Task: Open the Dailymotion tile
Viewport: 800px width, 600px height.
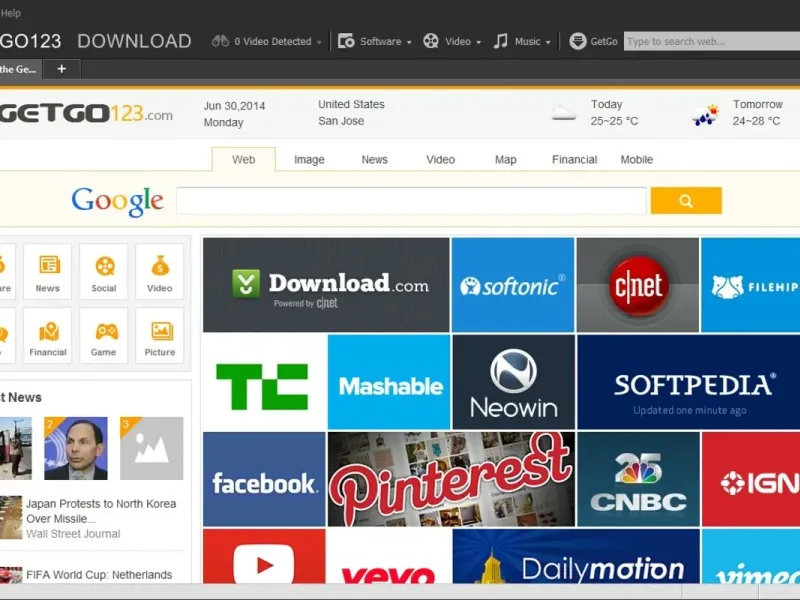Action: (x=576, y=556)
